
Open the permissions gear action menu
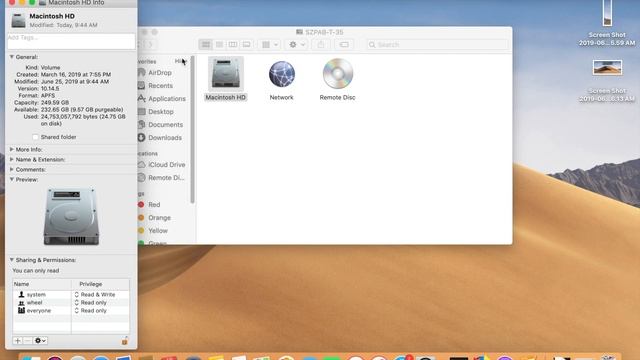click(40, 340)
